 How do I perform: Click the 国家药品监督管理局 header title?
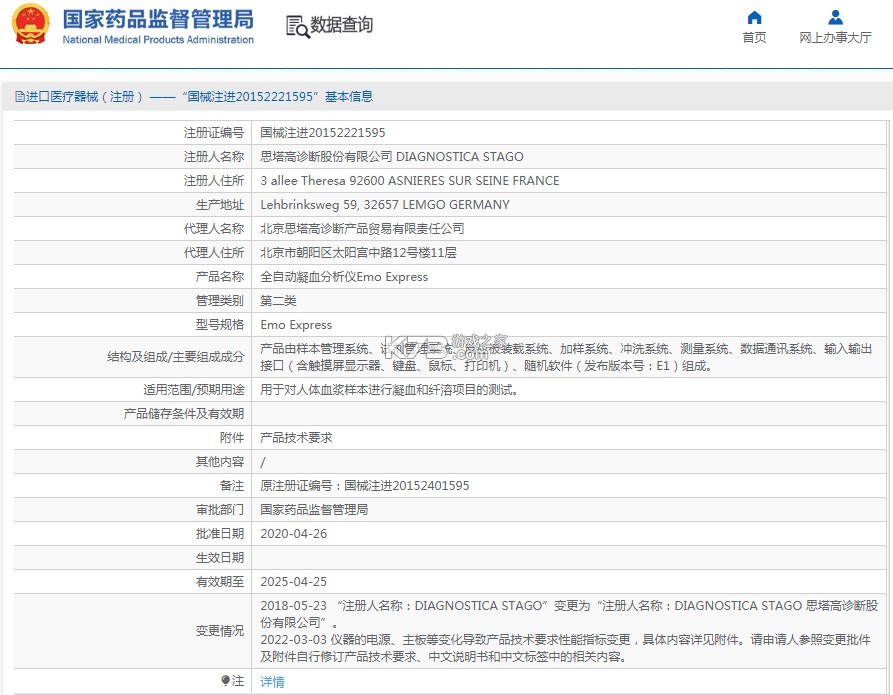[158, 19]
